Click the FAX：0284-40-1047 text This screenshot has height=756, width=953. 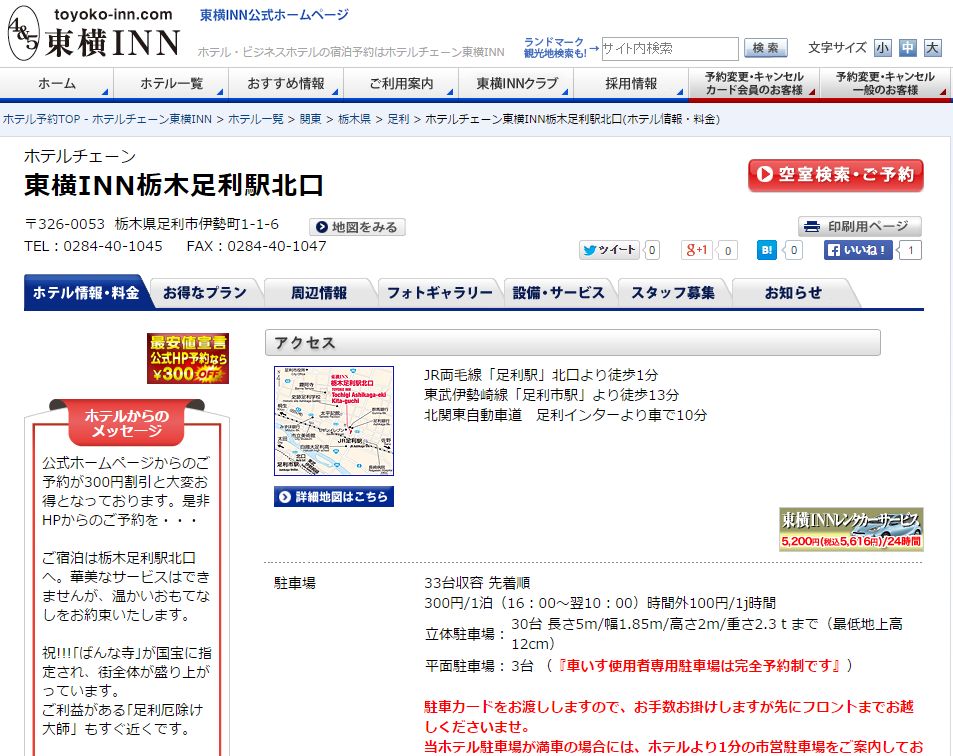click(256, 246)
